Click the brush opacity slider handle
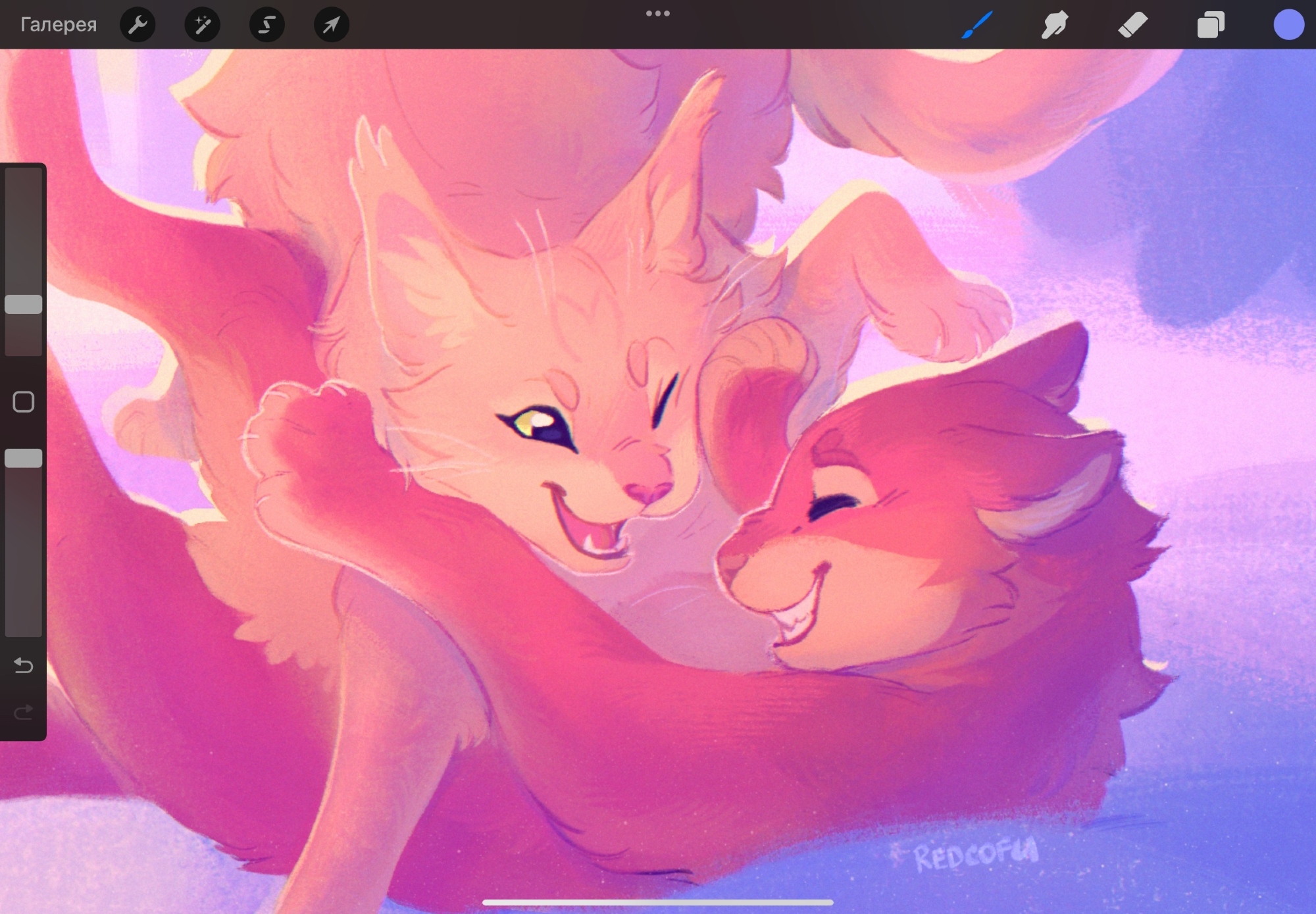 [24, 458]
